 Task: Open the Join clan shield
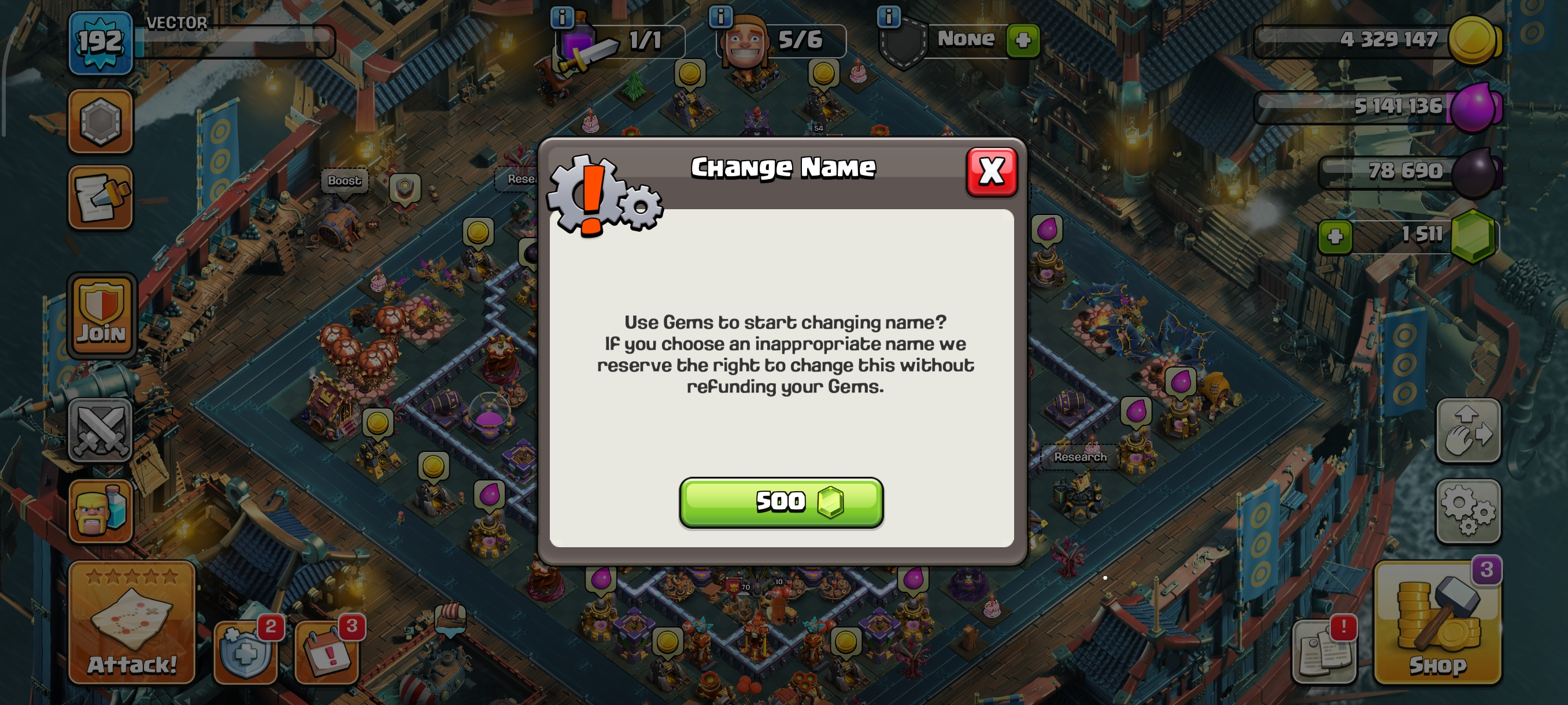point(102,314)
